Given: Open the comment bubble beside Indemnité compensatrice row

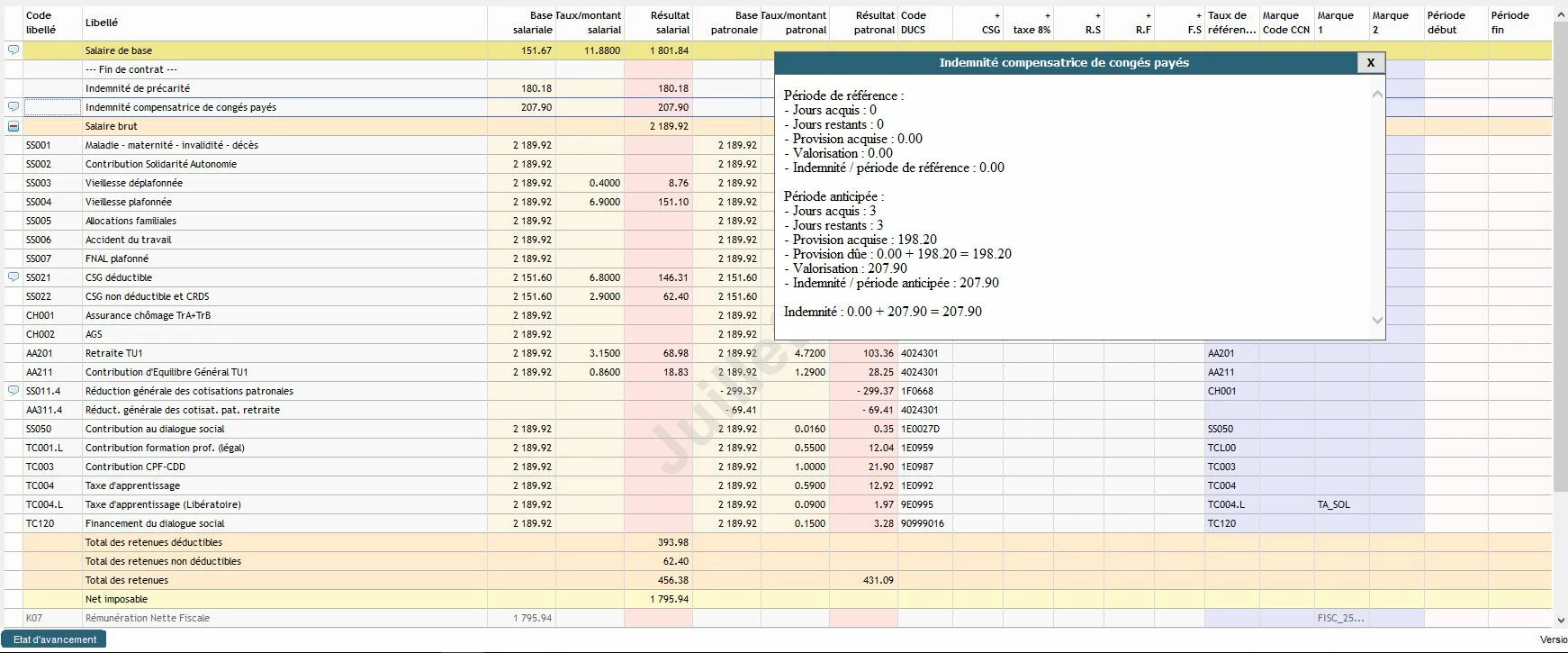Looking at the screenshot, I should tap(14, 106).
